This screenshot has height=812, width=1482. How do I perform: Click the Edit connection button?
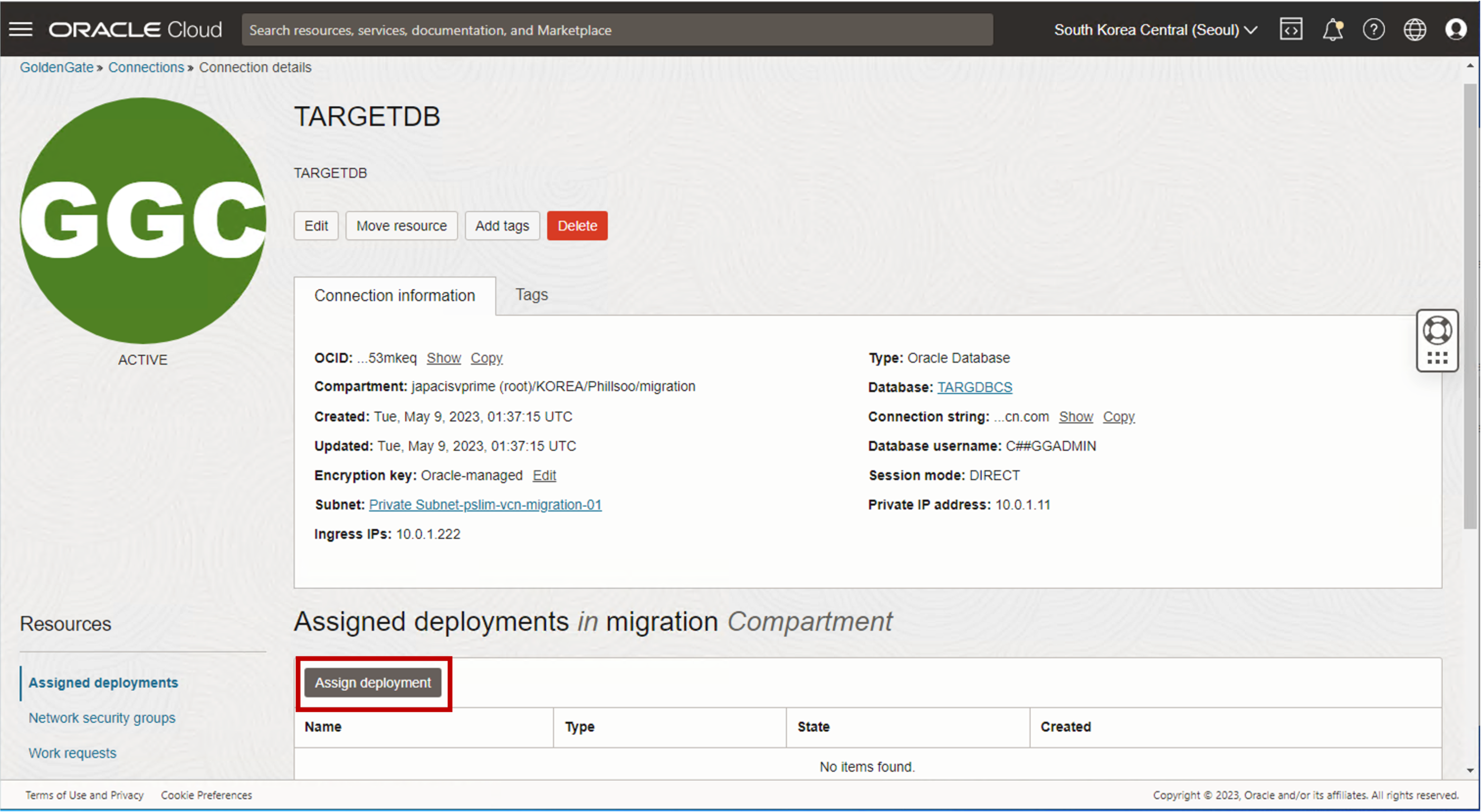[316, 226]
